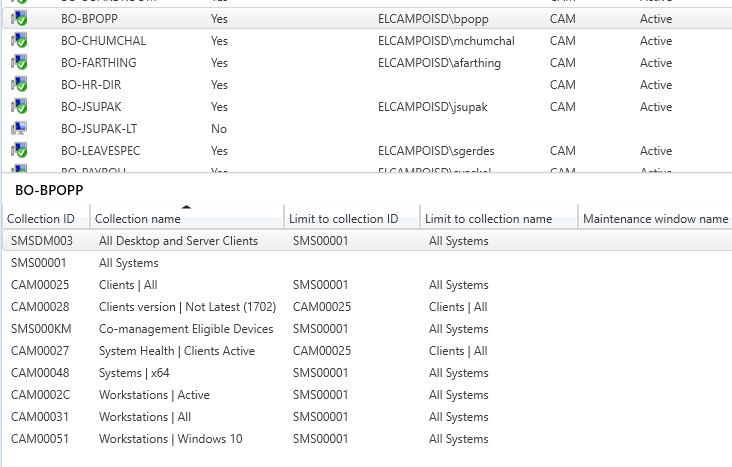Select Clients version | Not Latest (1702)
This screenshot has width=732, height=467.
[187, 306]
